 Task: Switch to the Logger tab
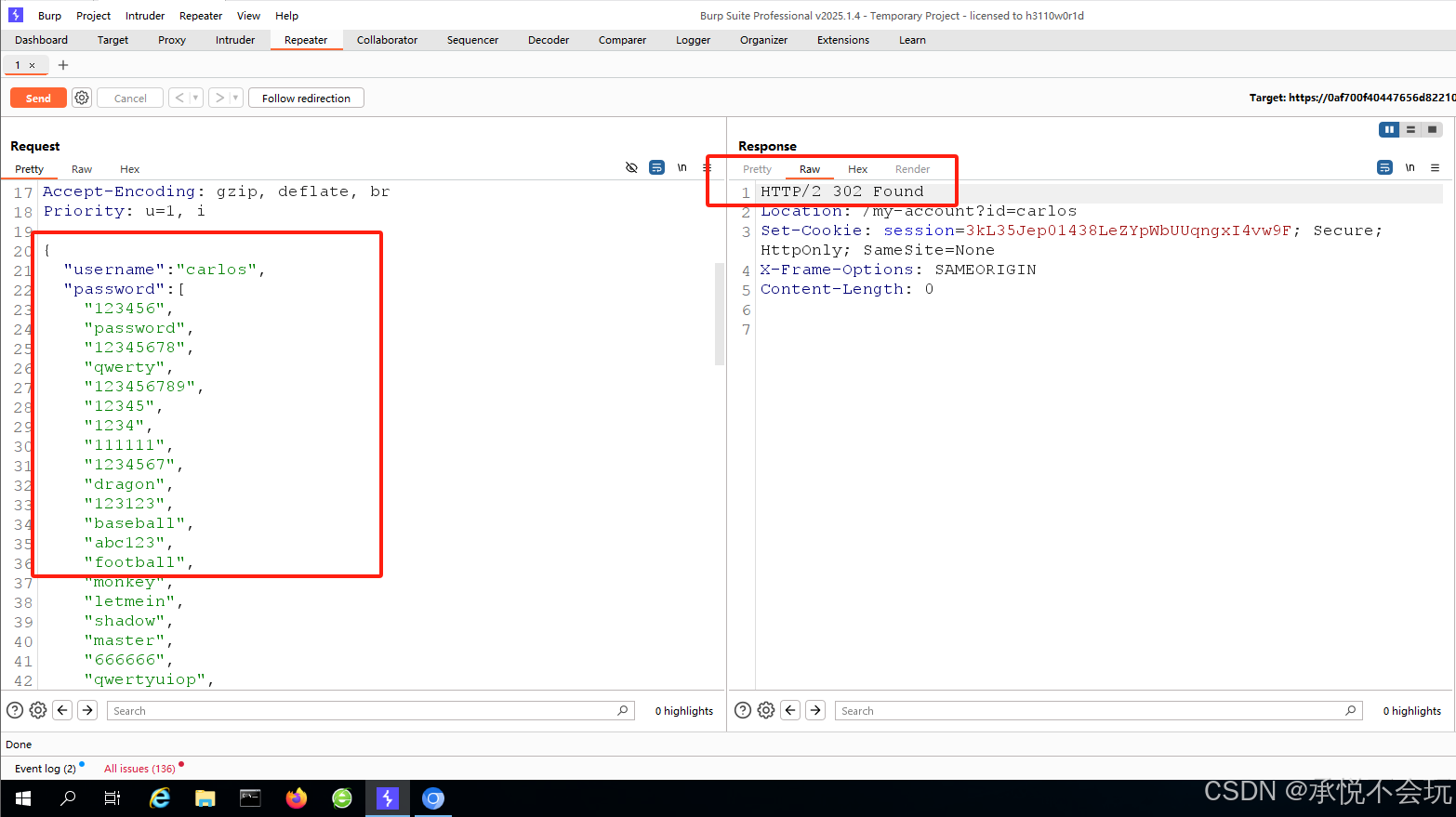tap(693, 40)
